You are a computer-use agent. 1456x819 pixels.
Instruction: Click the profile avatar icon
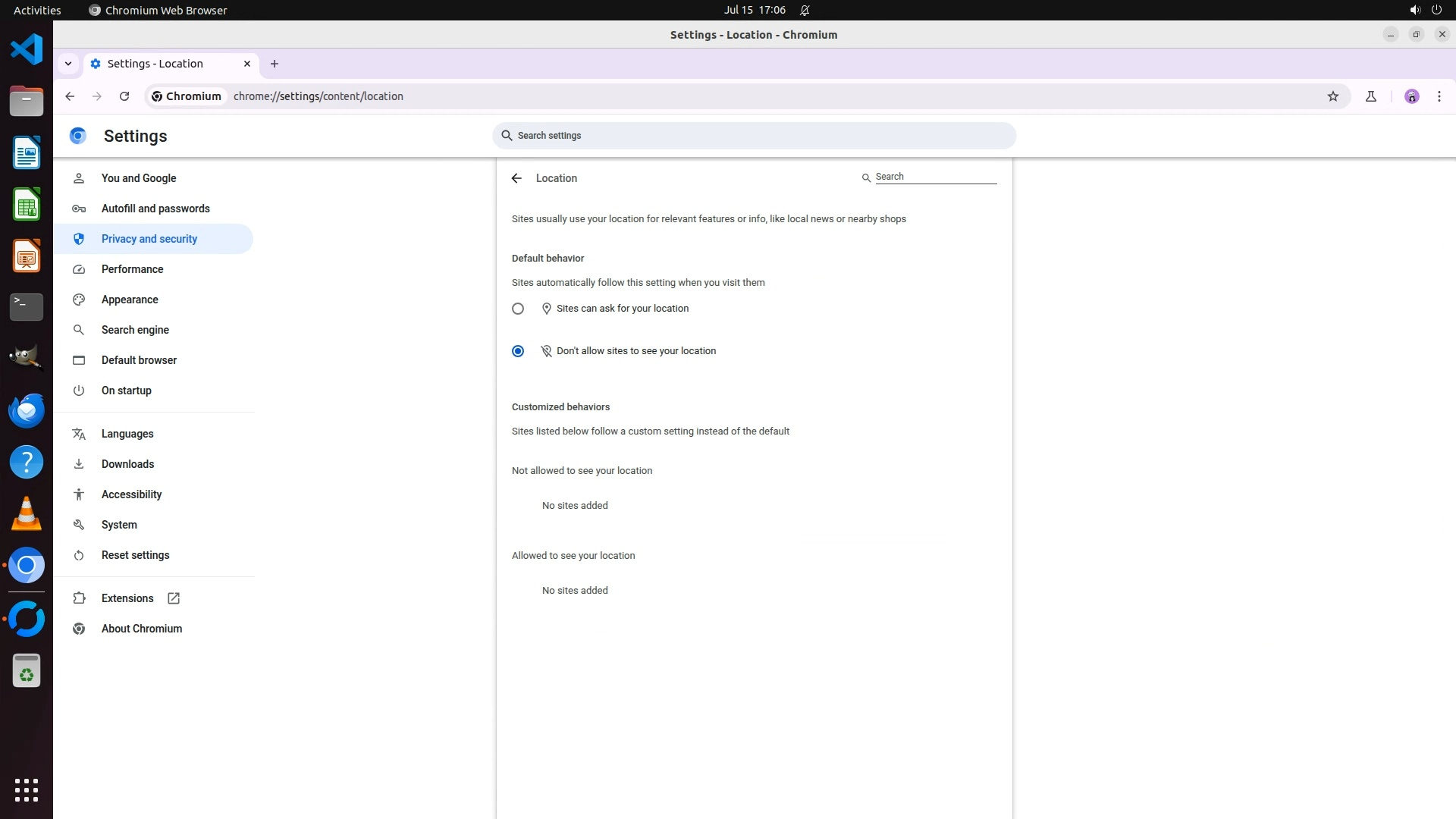click(x=1412, y=96)
